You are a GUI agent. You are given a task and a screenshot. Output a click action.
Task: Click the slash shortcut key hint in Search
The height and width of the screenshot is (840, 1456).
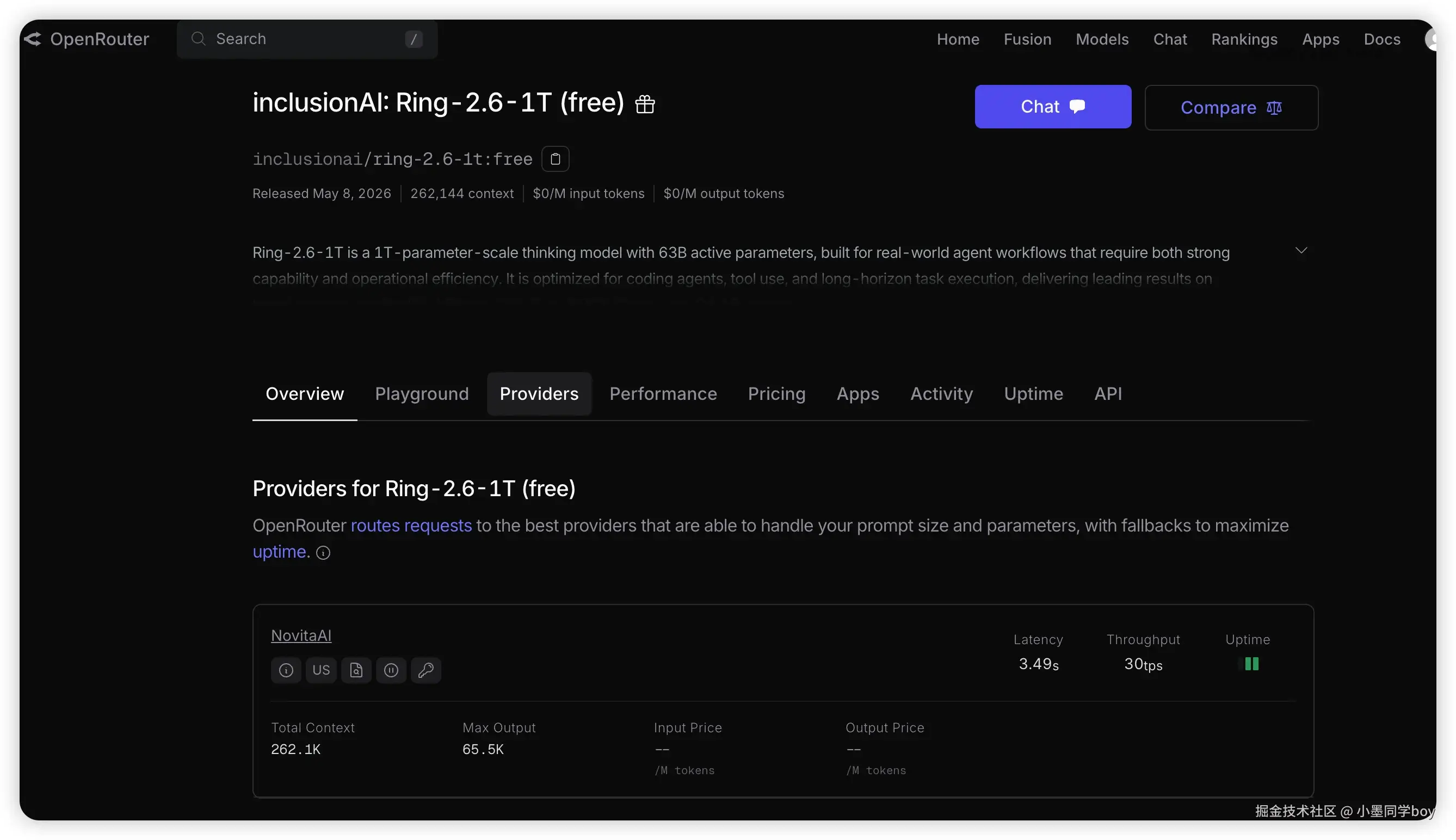tap(414, 39)
